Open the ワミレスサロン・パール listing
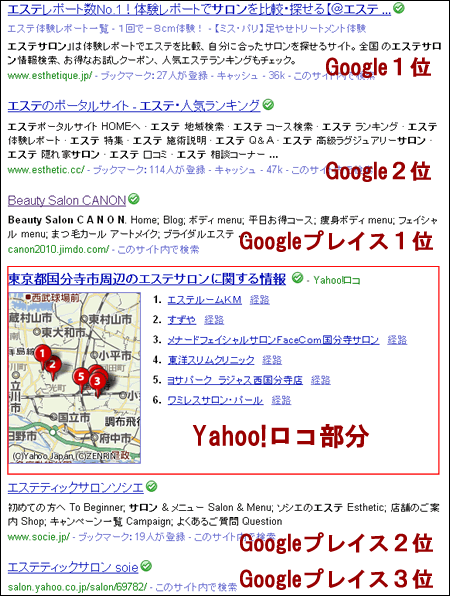 pos(215,400)
